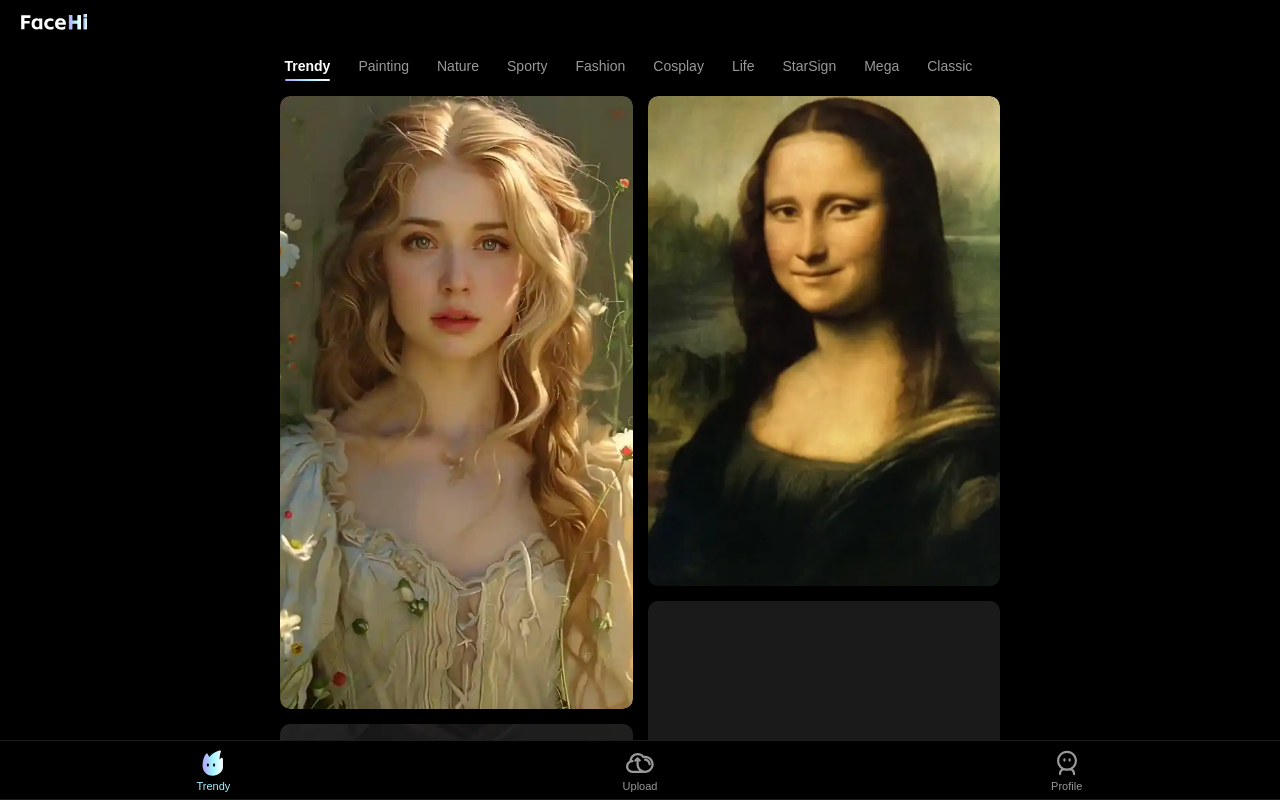Switch to the Nature tab
This screenshot has width=1280, height=800.
click(x=458, y=66)
